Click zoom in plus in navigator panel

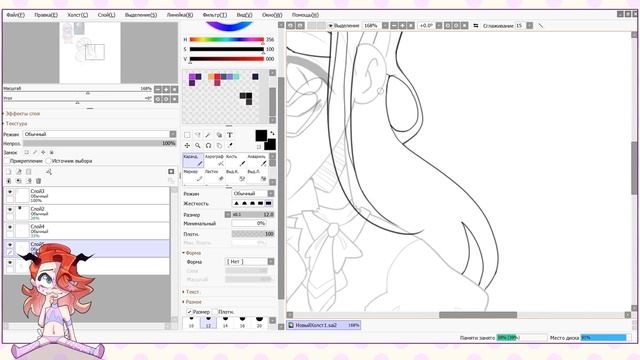point(166,89)
